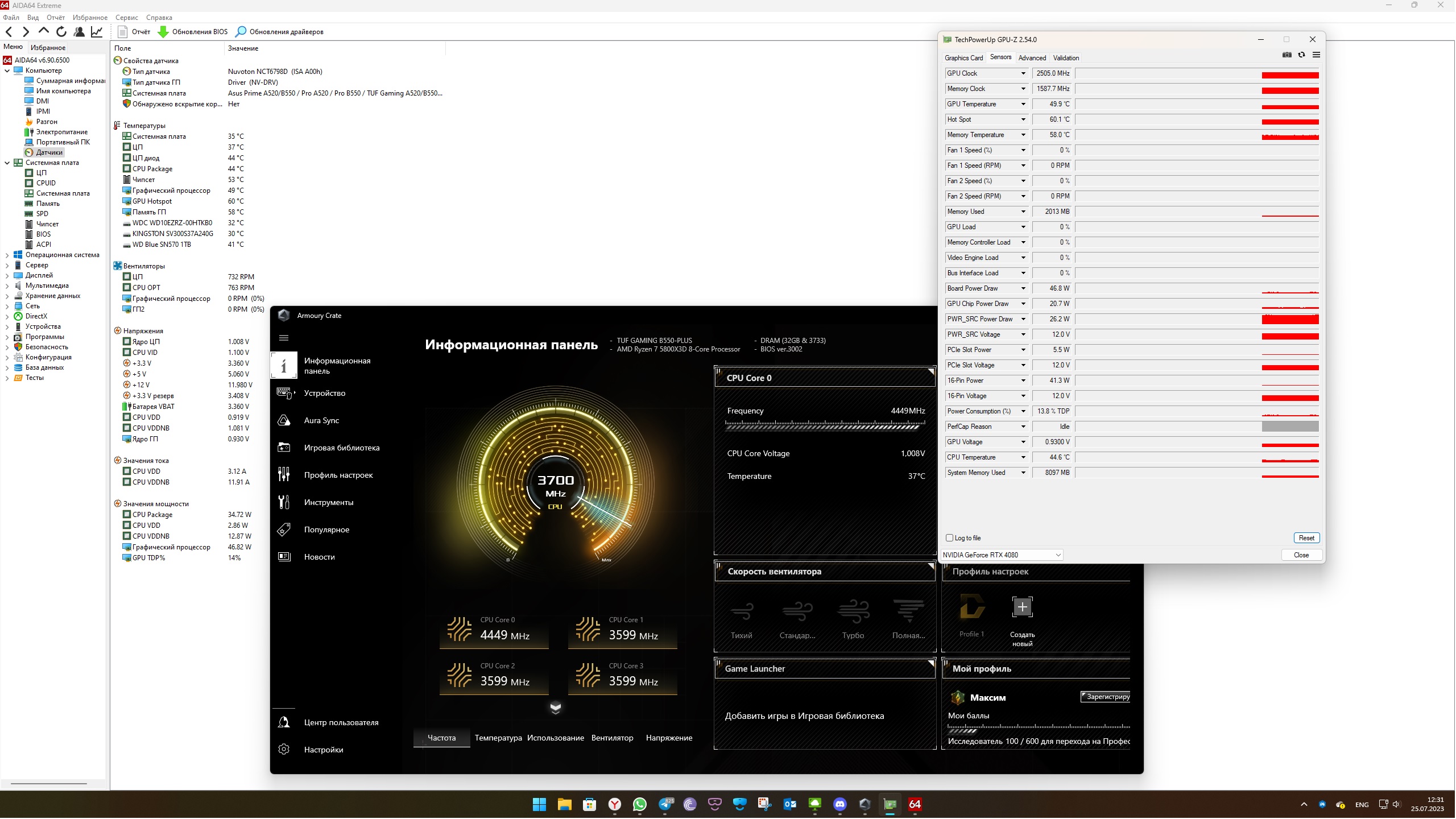Click the Обновления BIOS toolbar button
1456x819 pixels.
pos(193,32)
